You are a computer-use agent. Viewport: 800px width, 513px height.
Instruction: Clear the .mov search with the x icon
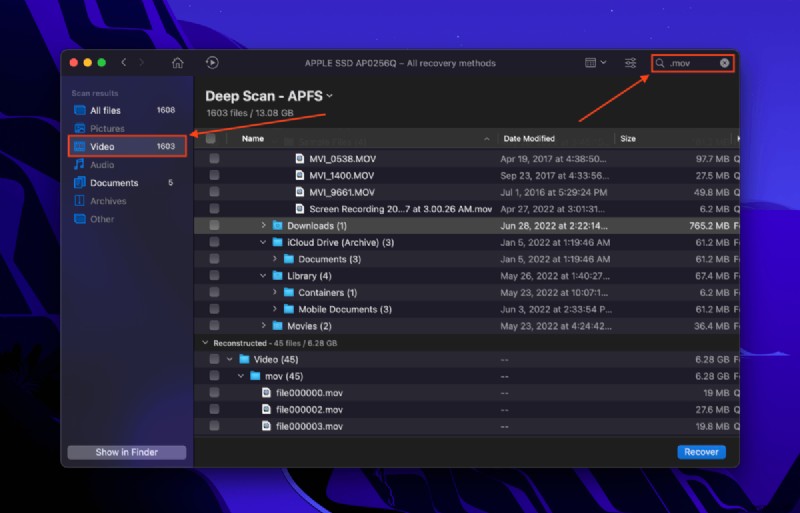[x=724, y=63]
